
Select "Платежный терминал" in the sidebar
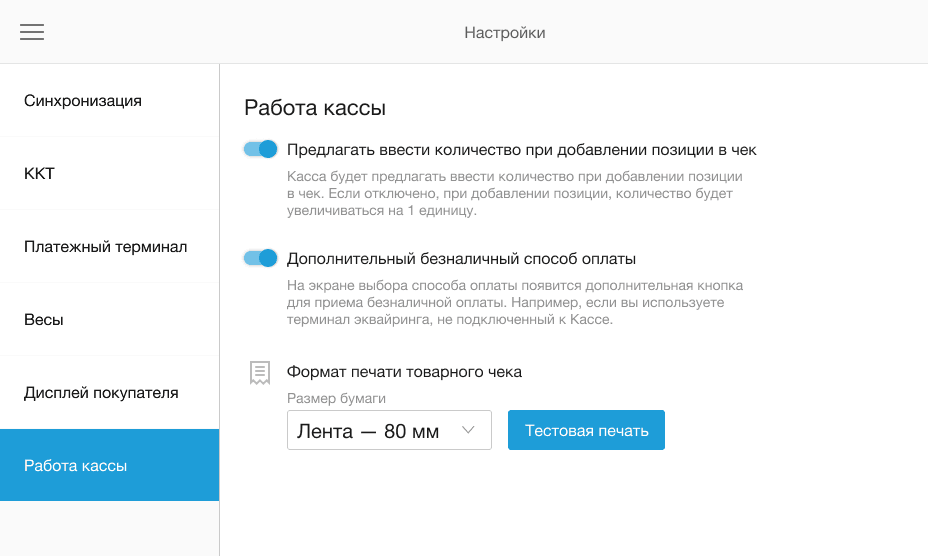[105, 247]
